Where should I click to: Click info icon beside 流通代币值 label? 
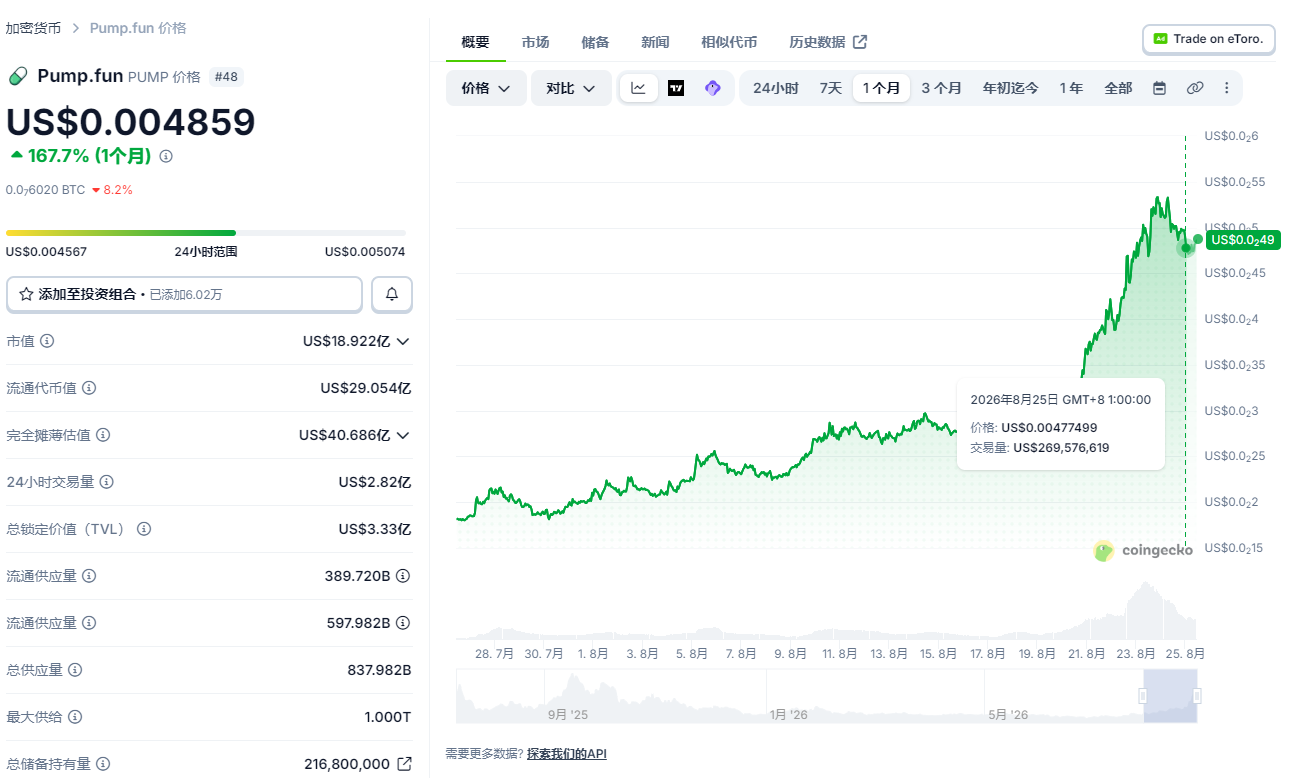click(x=89, y=388)
